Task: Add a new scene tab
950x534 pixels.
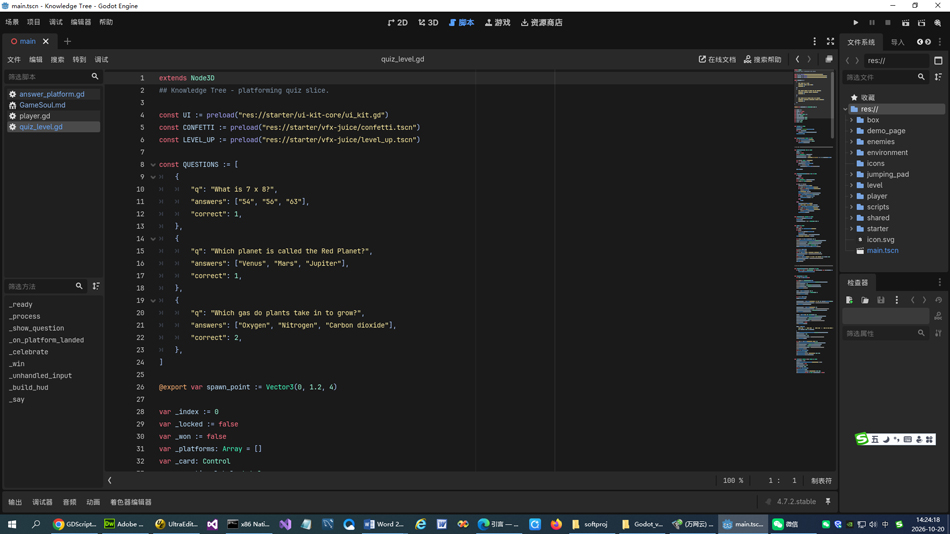Action: 67,41
